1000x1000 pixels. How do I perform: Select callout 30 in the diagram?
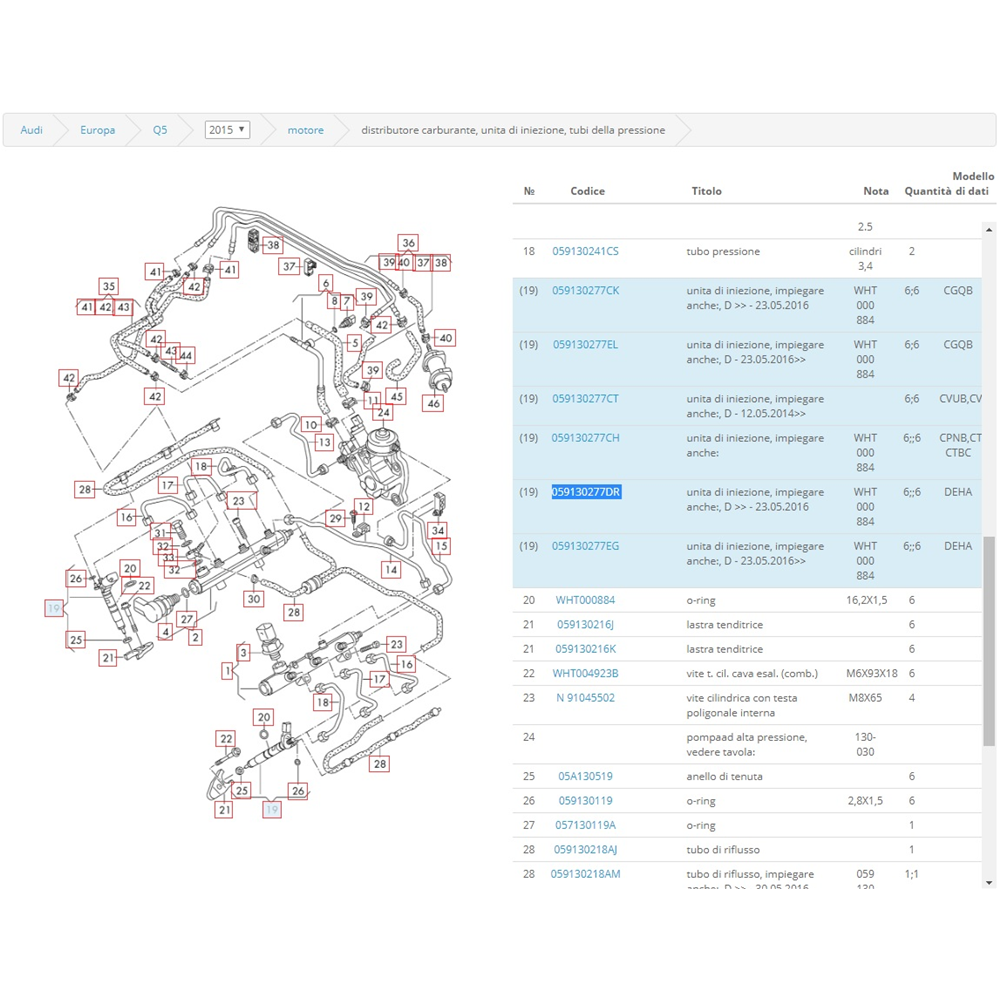click(254, 598)
